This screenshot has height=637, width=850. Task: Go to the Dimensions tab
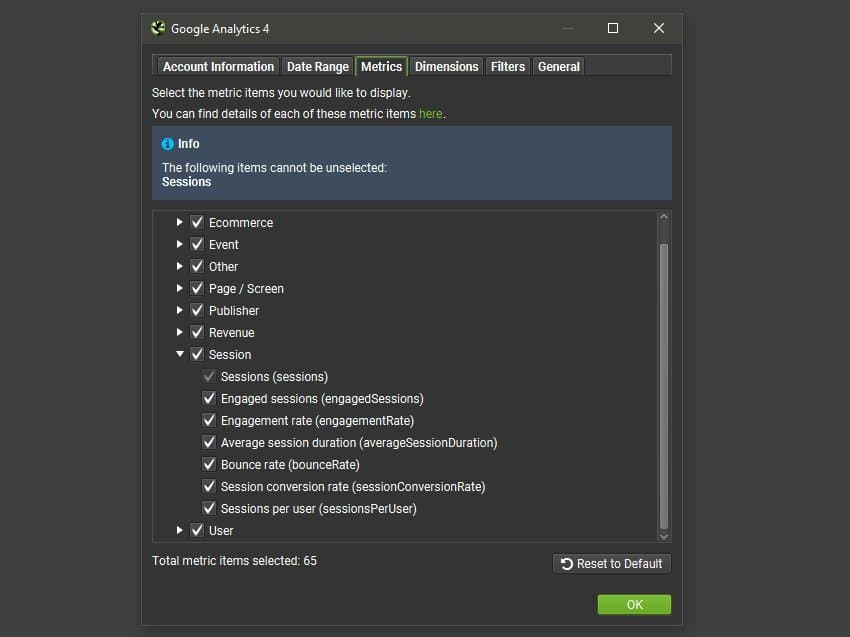(447, 67)
